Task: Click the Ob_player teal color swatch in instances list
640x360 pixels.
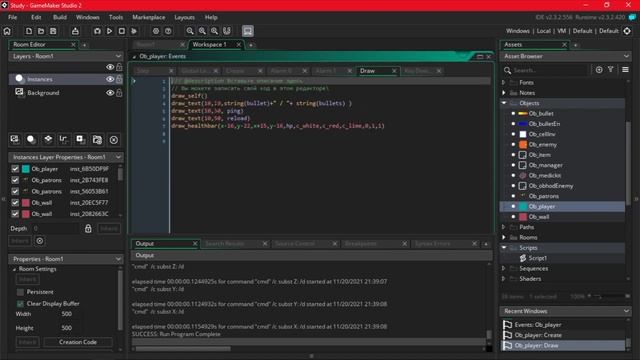Action: point(26,169)
